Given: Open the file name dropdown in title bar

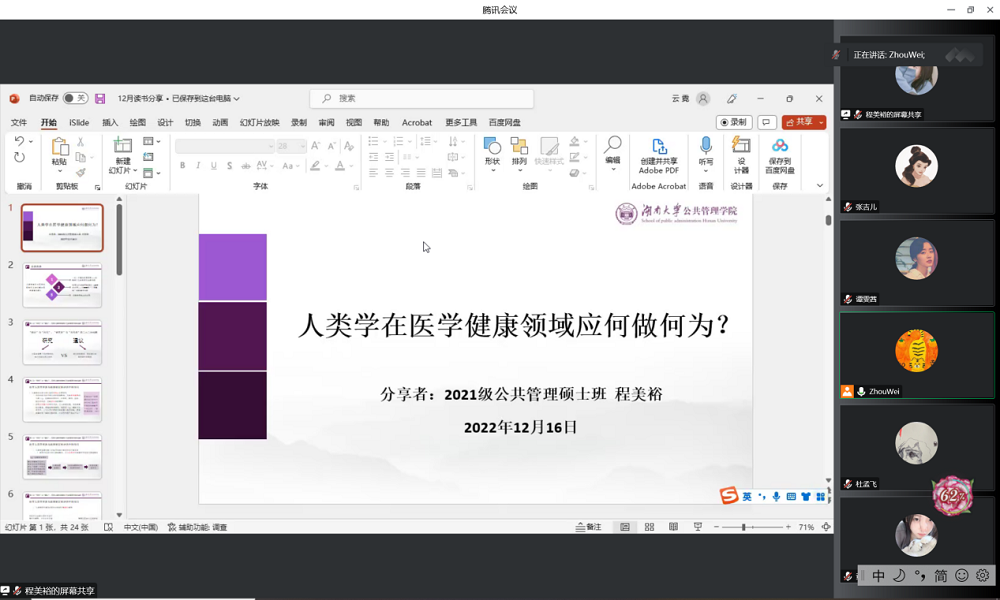Looking at the screenshot, I should tap(237, 99).
